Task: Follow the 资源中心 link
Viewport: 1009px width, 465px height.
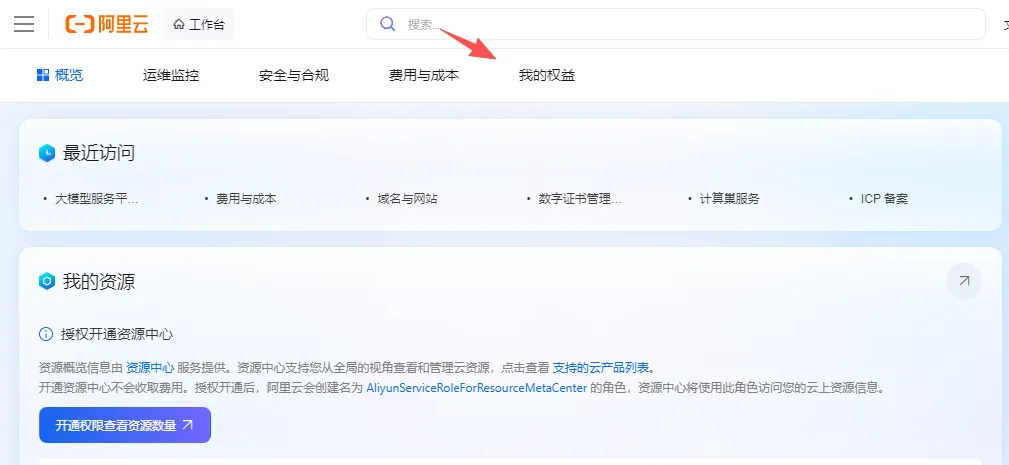Action: coord(150,368)
